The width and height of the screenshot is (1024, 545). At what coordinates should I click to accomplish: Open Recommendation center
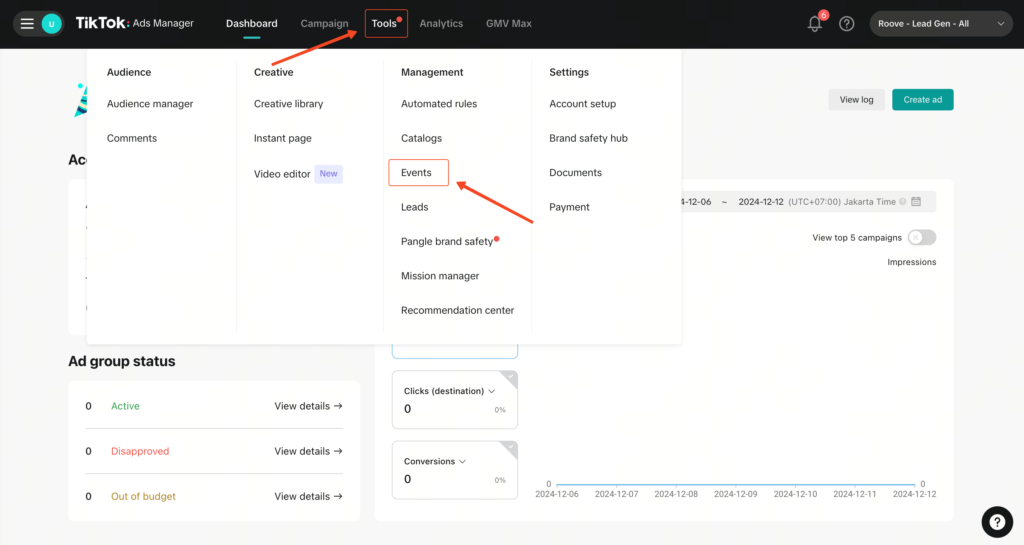pos(457,311)
